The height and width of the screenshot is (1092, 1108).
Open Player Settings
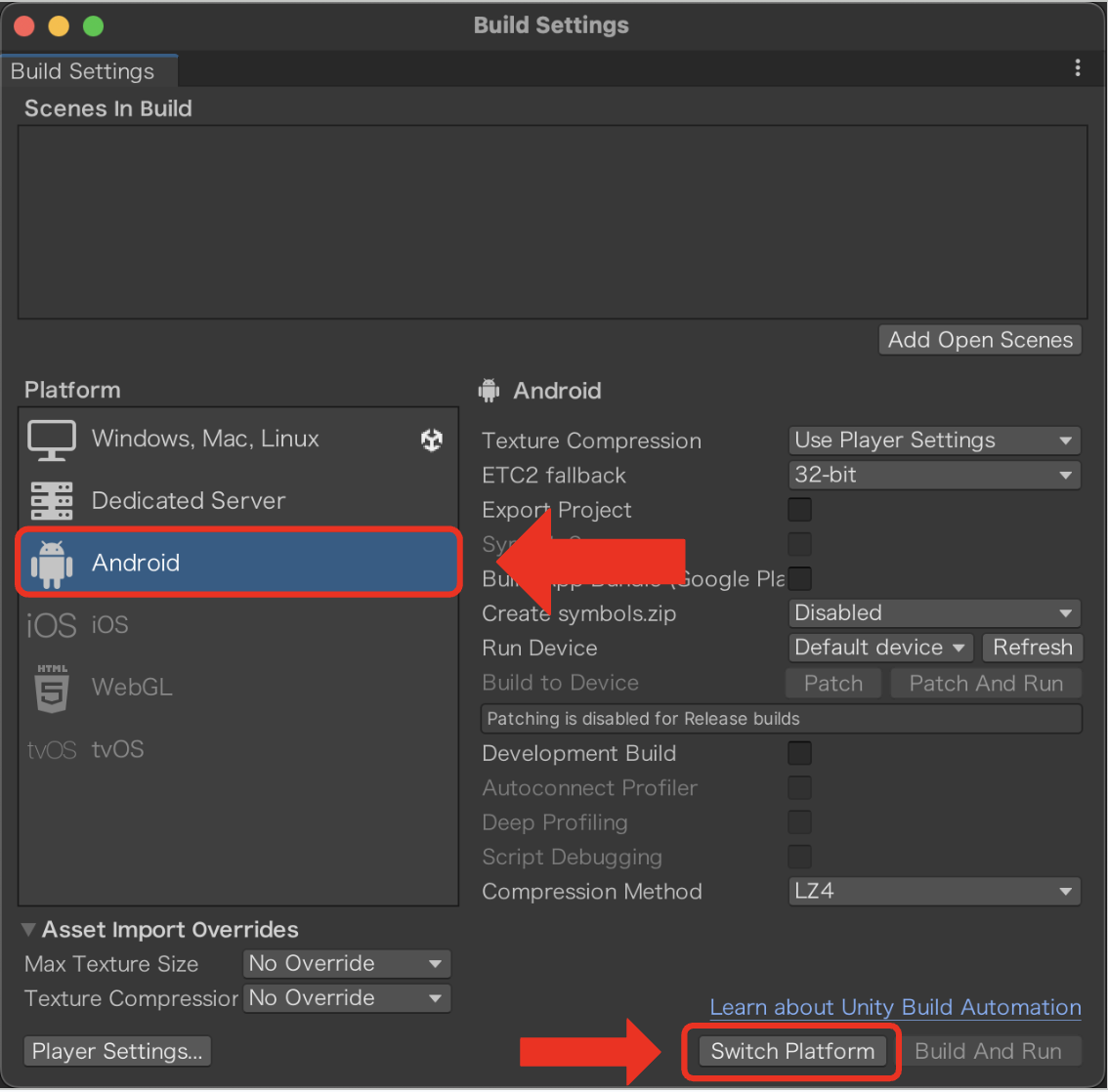117,1052
